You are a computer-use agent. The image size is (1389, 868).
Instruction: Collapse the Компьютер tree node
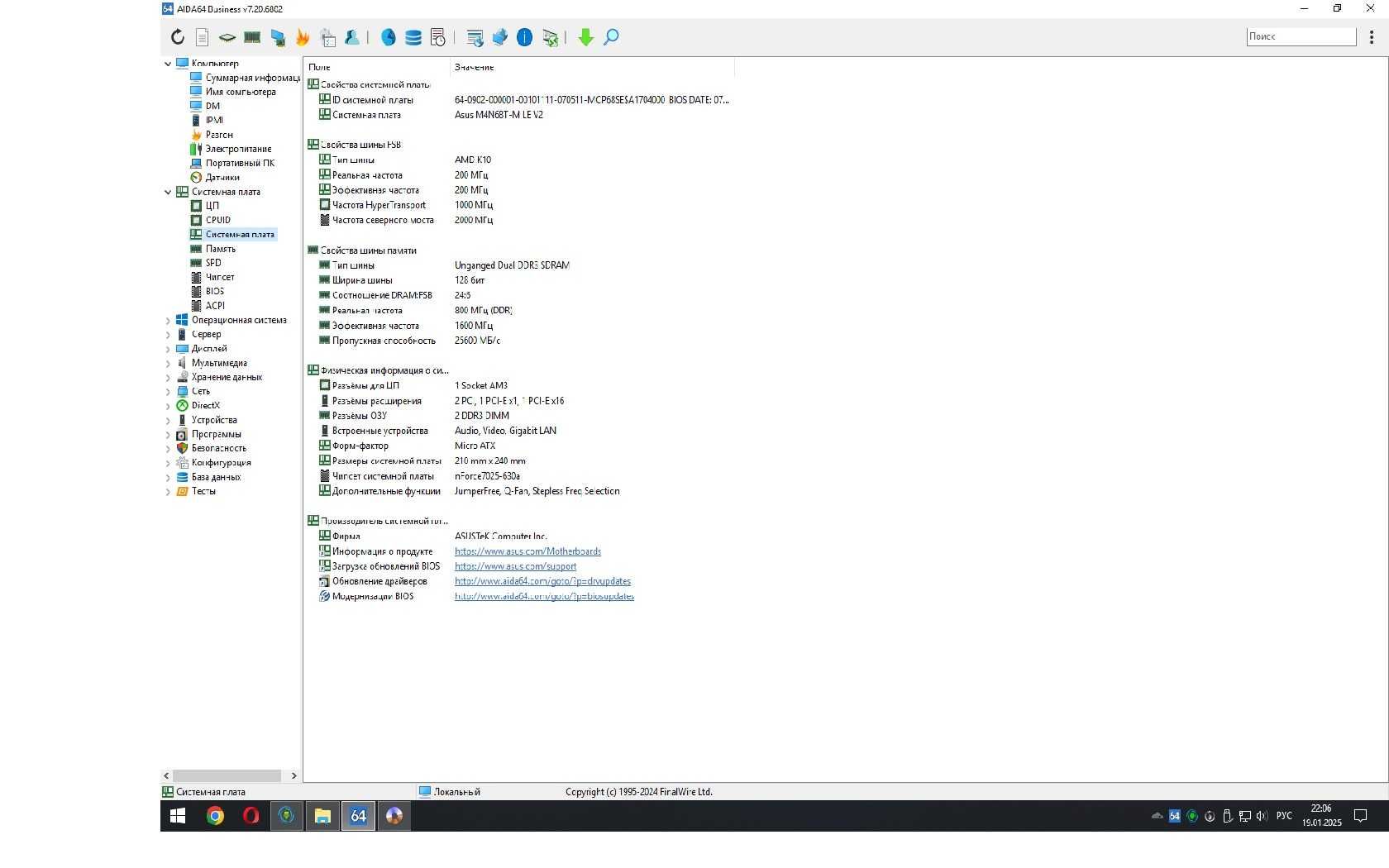[x=168, y=64]
